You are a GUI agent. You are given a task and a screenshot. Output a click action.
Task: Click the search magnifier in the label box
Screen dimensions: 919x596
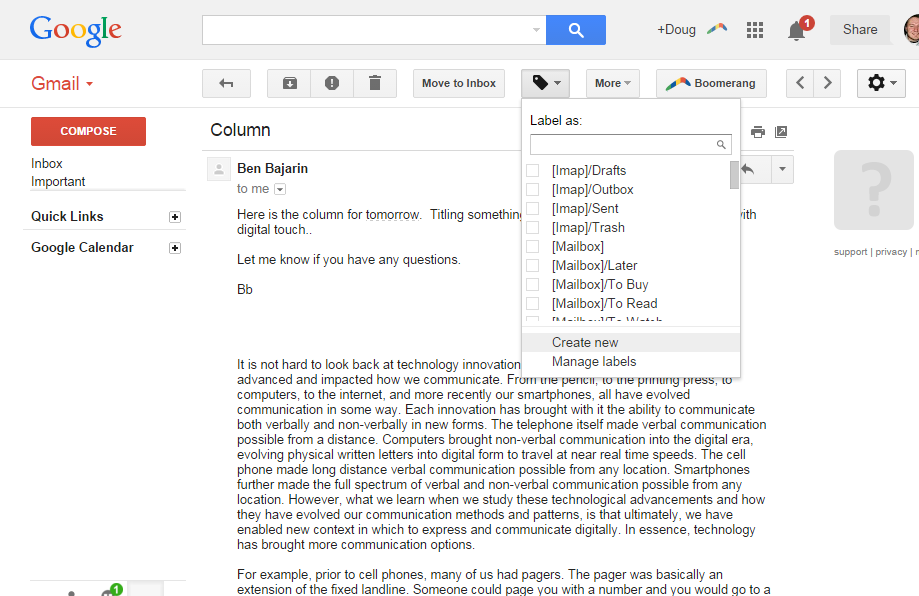pos(721,144)
